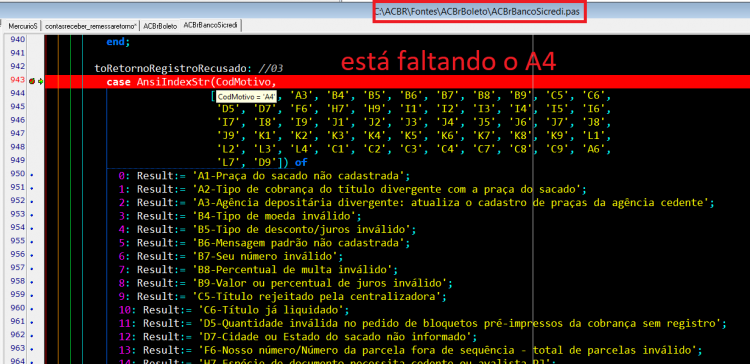
Task: Click line number 940 in the gutter
Action: pyautogui.click(x=17, y=39)
